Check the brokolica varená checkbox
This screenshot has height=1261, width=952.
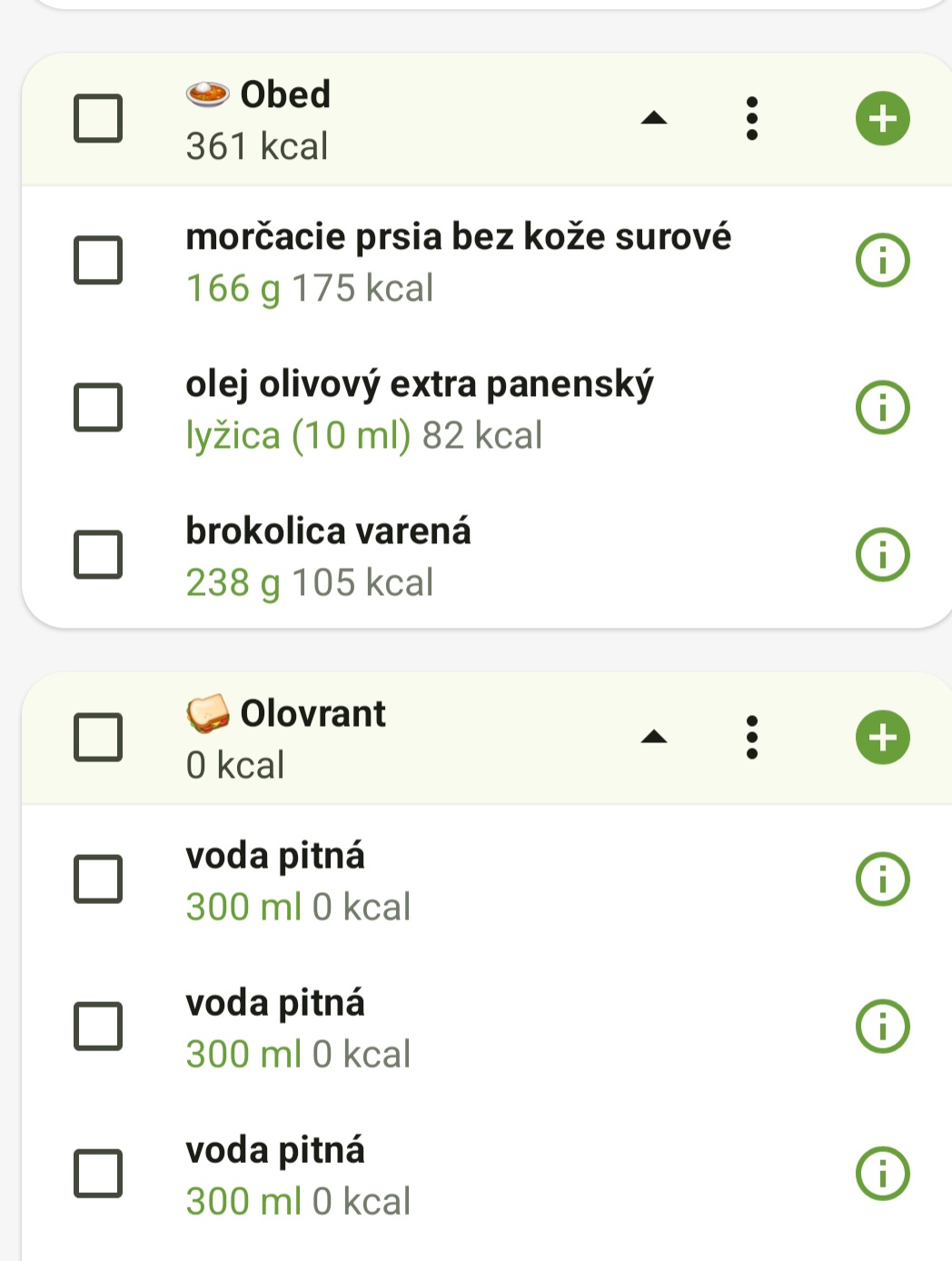click(x=98, y=554)
